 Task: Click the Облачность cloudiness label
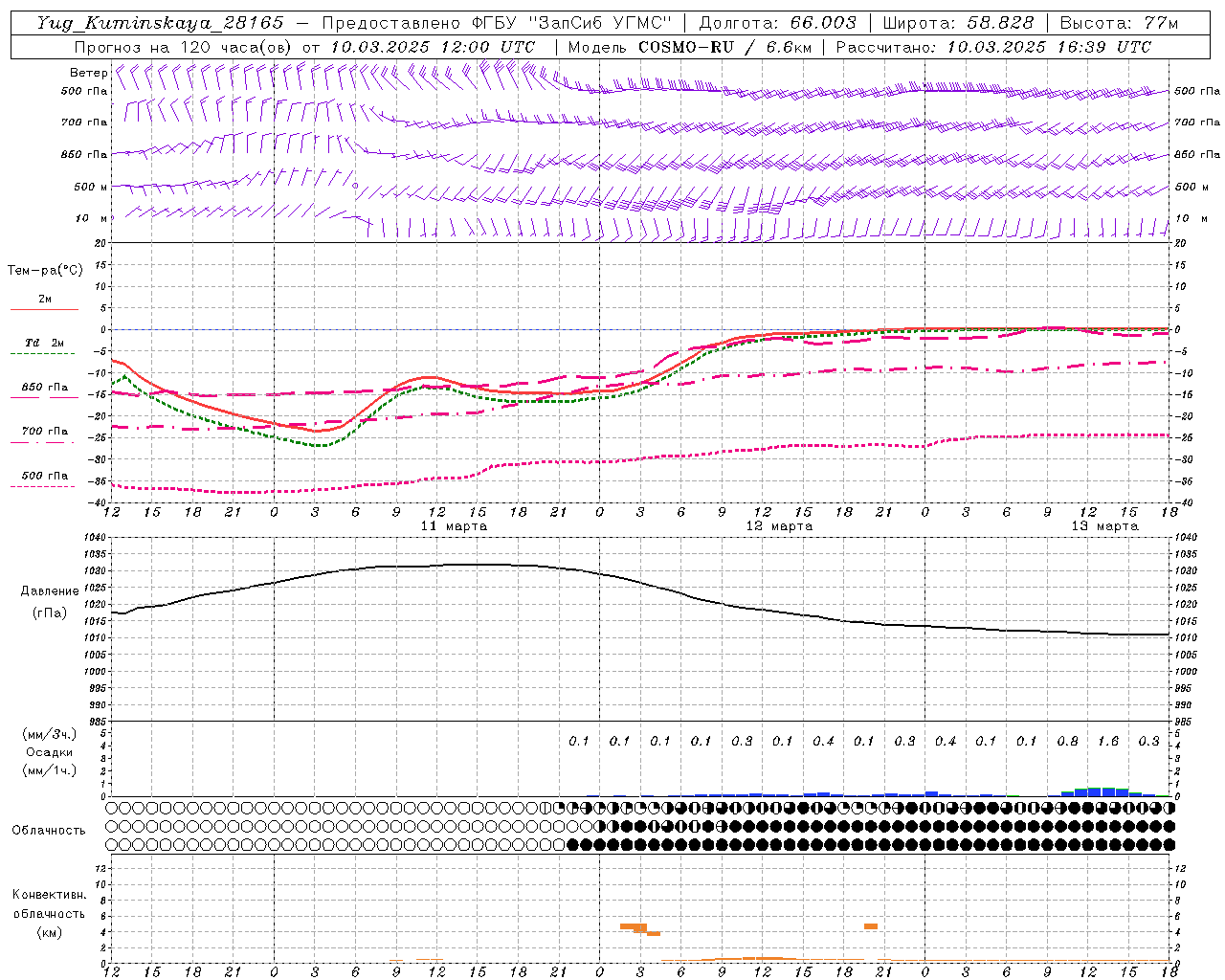[49, 830]
